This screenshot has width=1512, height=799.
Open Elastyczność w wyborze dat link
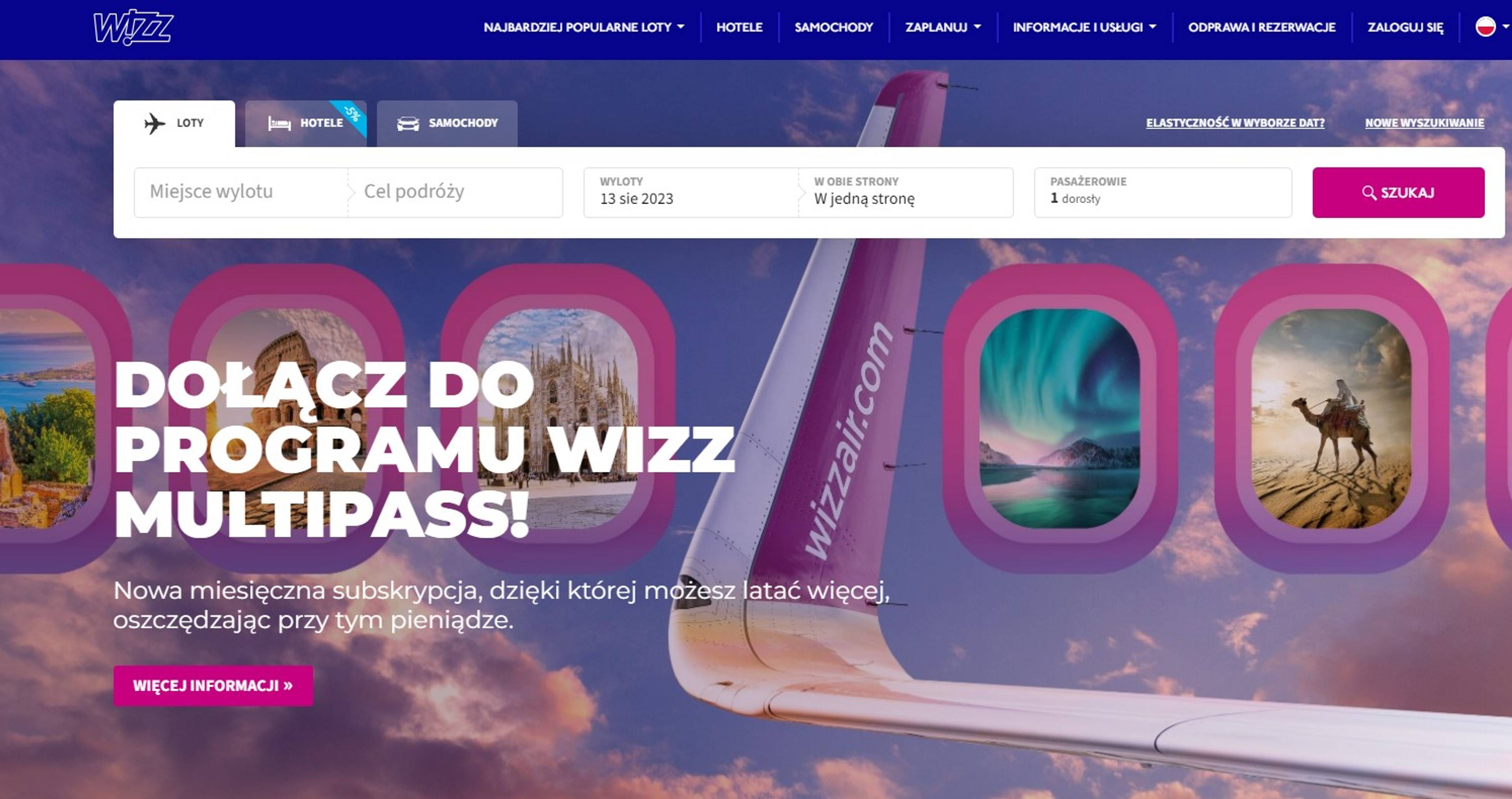point(1235,123)
